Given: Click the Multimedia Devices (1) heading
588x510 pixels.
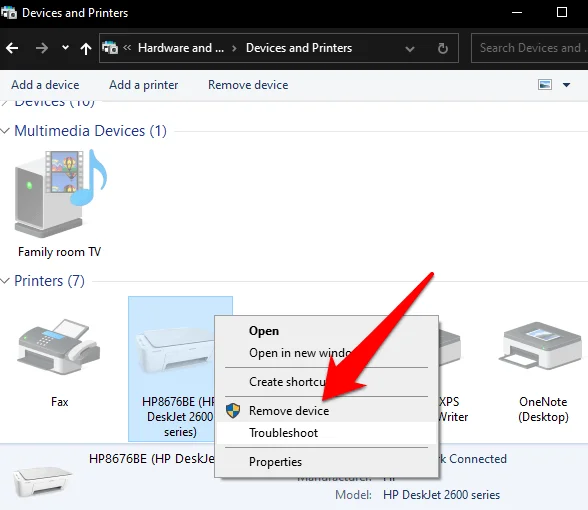Looking at the screenshot, I should [90, 131].
